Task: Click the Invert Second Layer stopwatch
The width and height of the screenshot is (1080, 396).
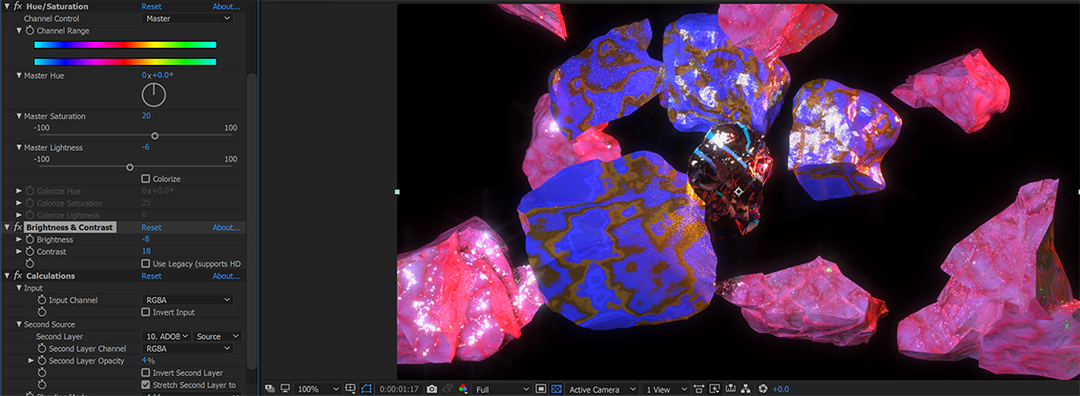Action: 41,373
